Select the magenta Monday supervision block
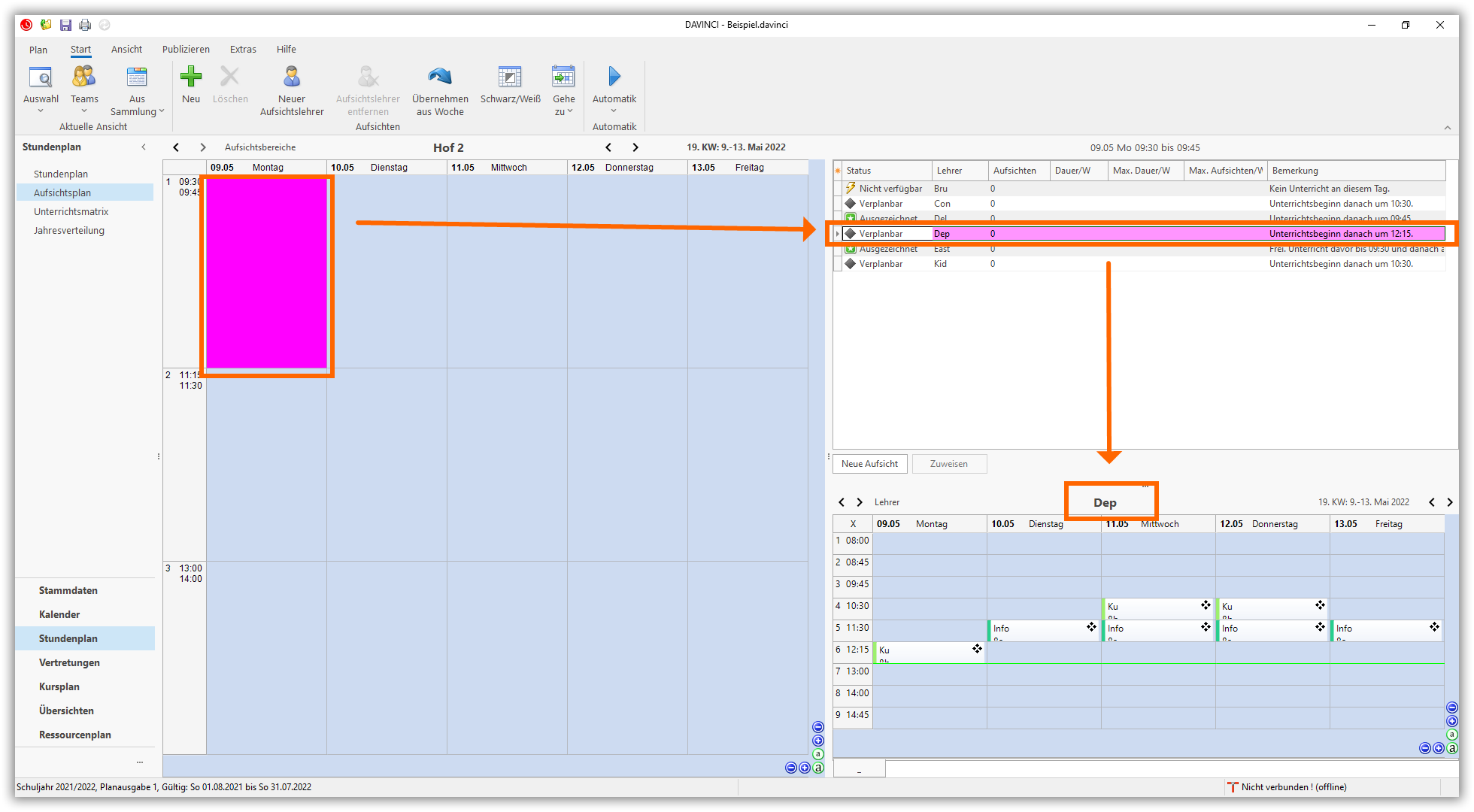Image resolution: width=1474 pixels, height=812 pixels. (267, 274)
